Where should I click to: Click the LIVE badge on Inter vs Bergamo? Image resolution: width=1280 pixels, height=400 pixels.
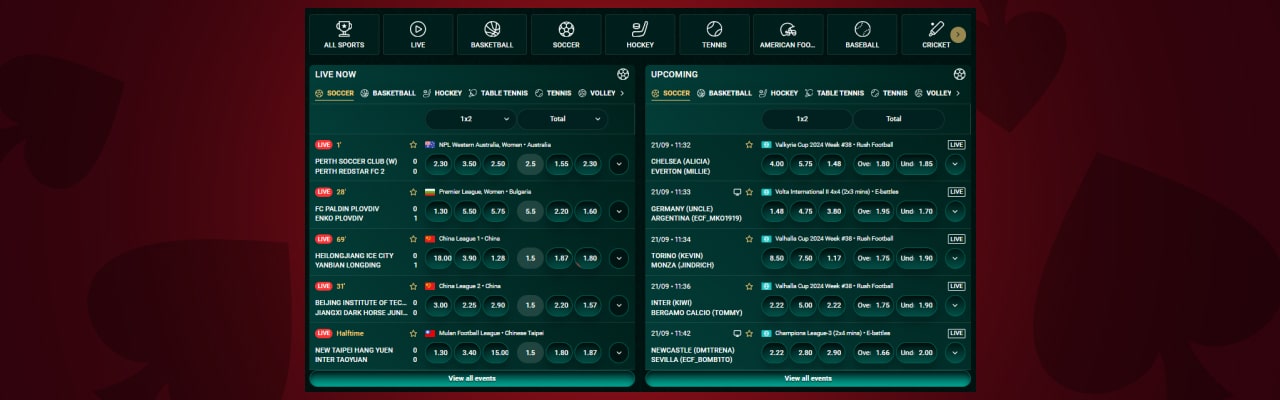956,286
